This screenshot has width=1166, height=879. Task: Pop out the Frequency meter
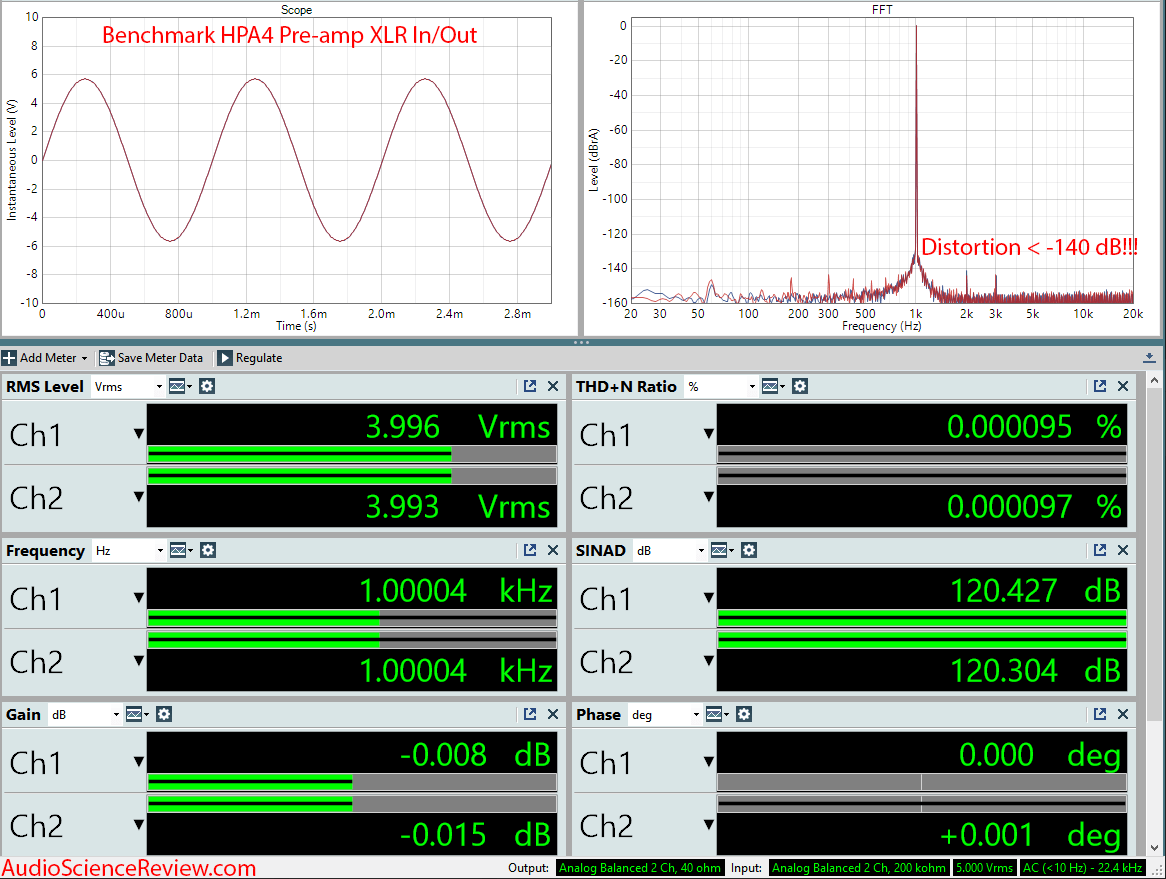point(529,550)
